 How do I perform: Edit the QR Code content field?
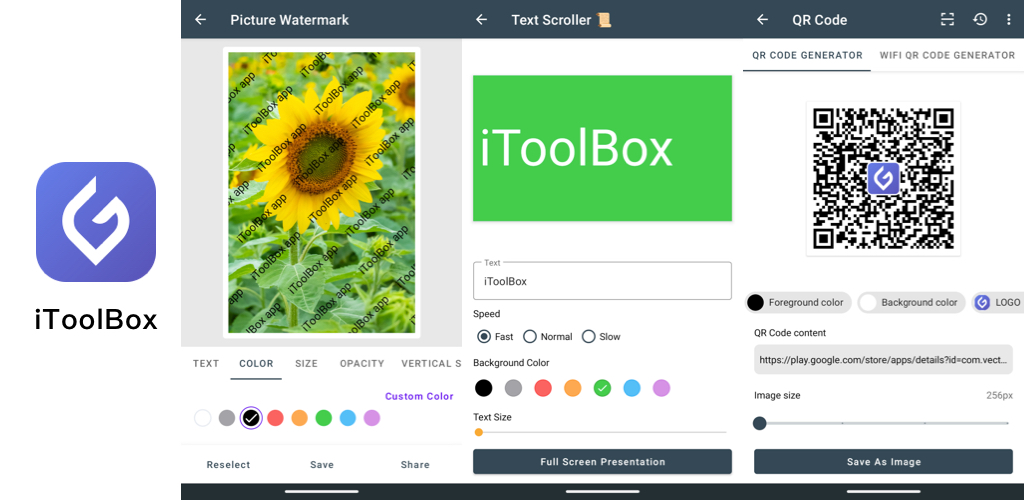(x=883, y=360)
